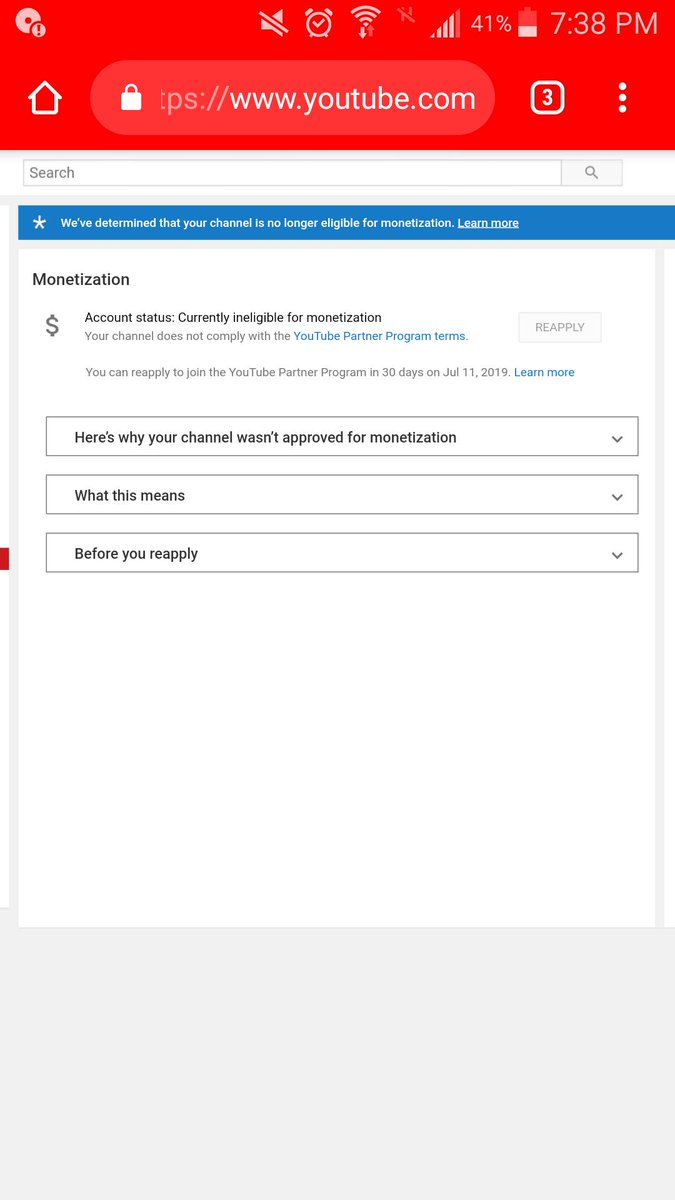The width and height of the screenshot is (675, 1200).
Task: Expand the "What this means" section
Action: coord(342,495)
